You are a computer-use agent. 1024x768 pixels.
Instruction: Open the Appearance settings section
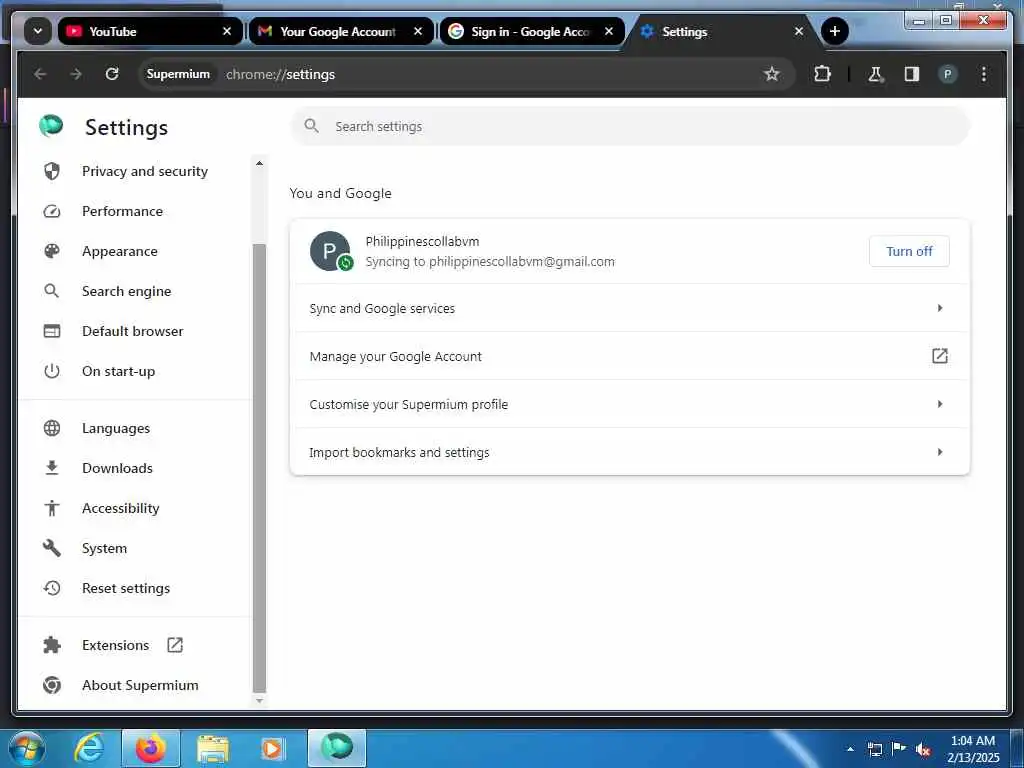(x=120, y=251)
